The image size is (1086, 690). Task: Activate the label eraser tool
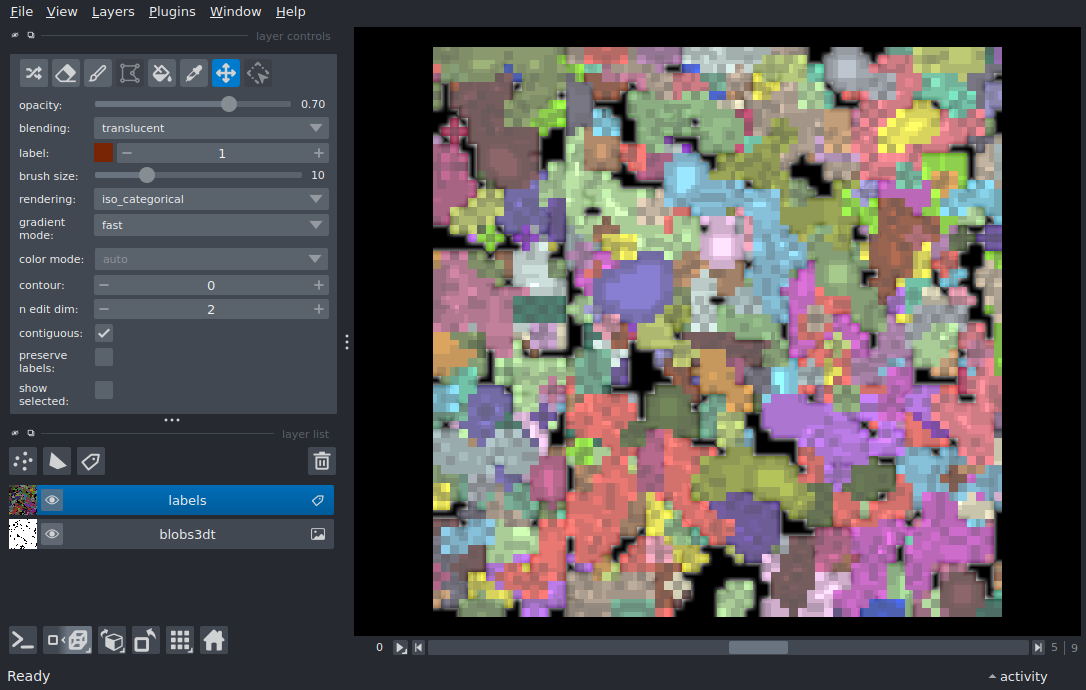(x=66, y=73)
